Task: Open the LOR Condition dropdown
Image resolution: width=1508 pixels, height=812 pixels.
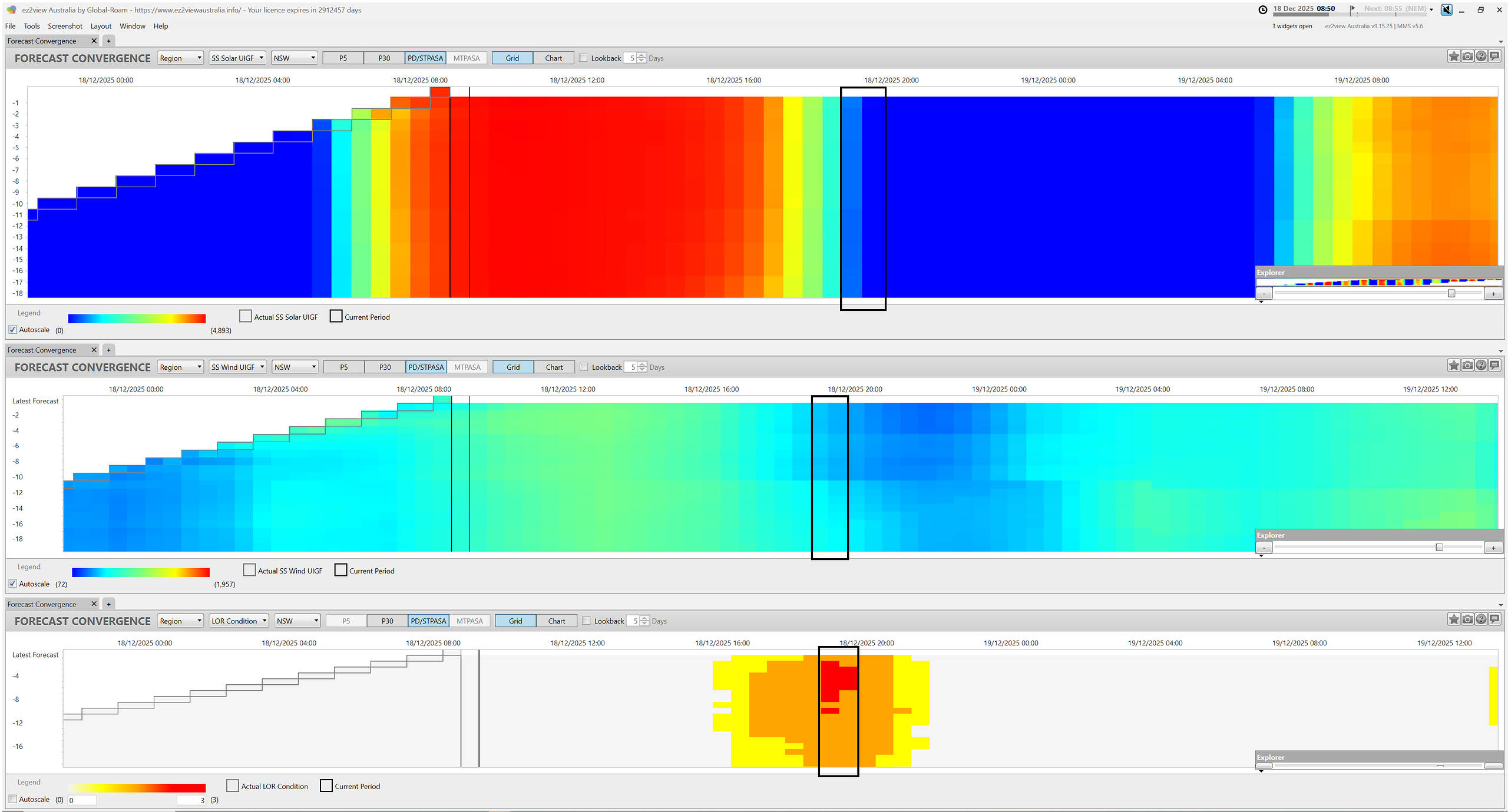Action: 239,621
